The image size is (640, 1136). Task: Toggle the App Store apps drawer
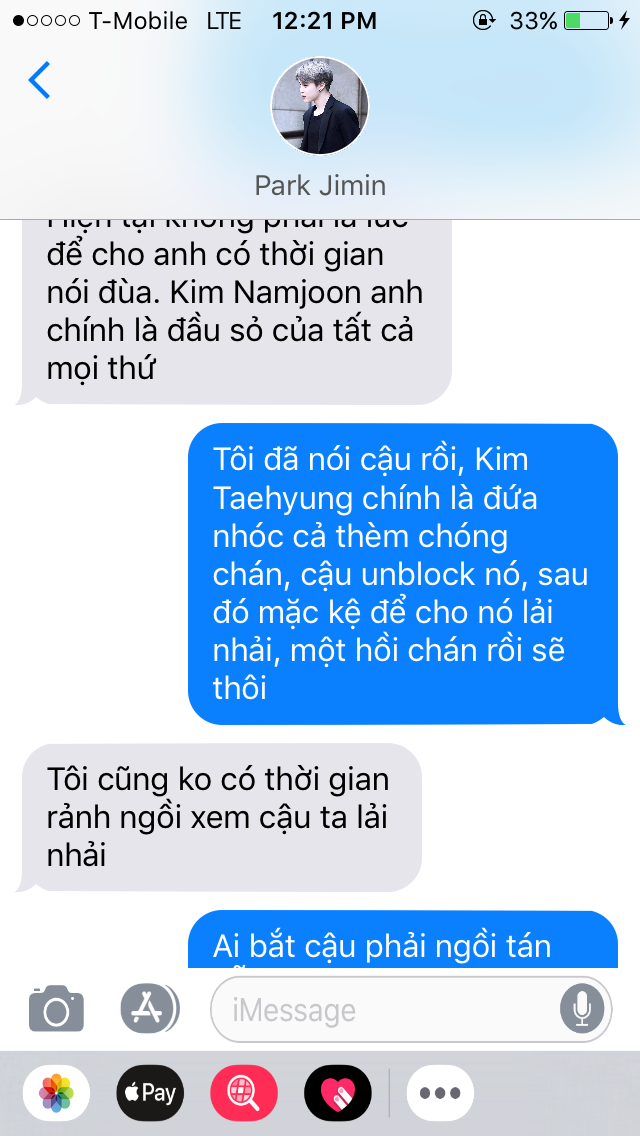pyautogui.click(x=149, y=1008)
